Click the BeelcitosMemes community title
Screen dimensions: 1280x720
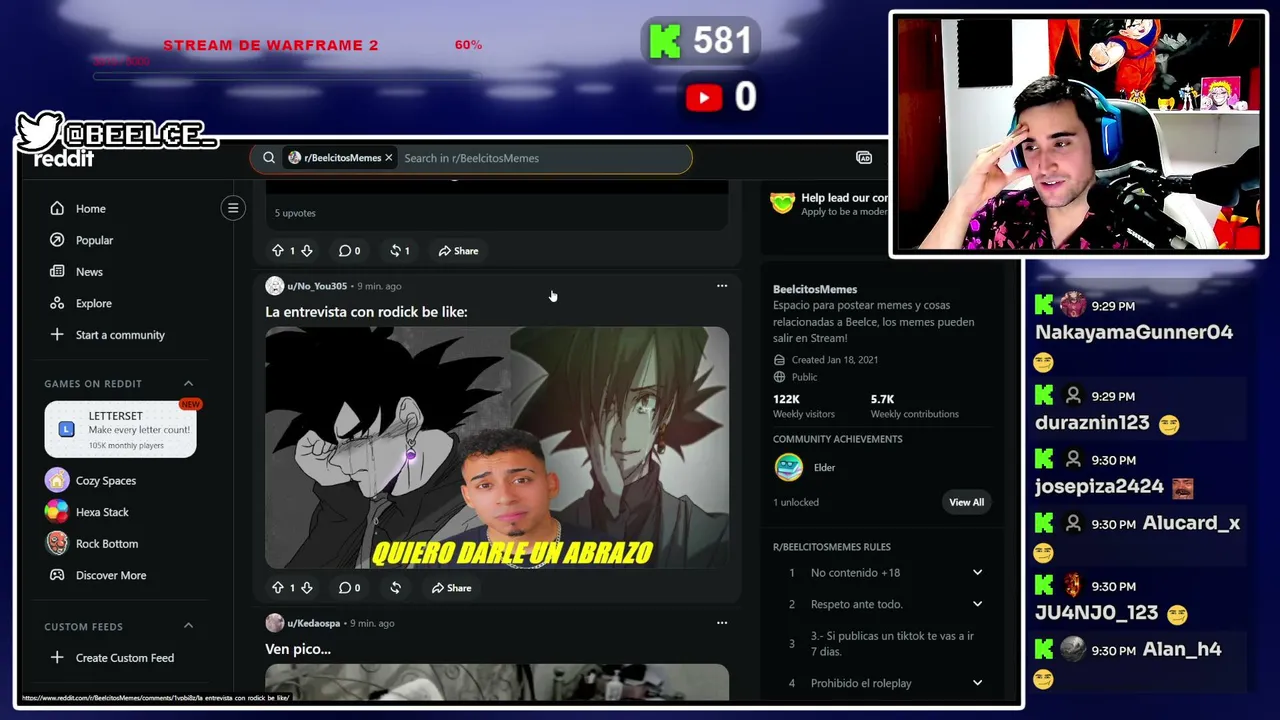click(815, 289)
